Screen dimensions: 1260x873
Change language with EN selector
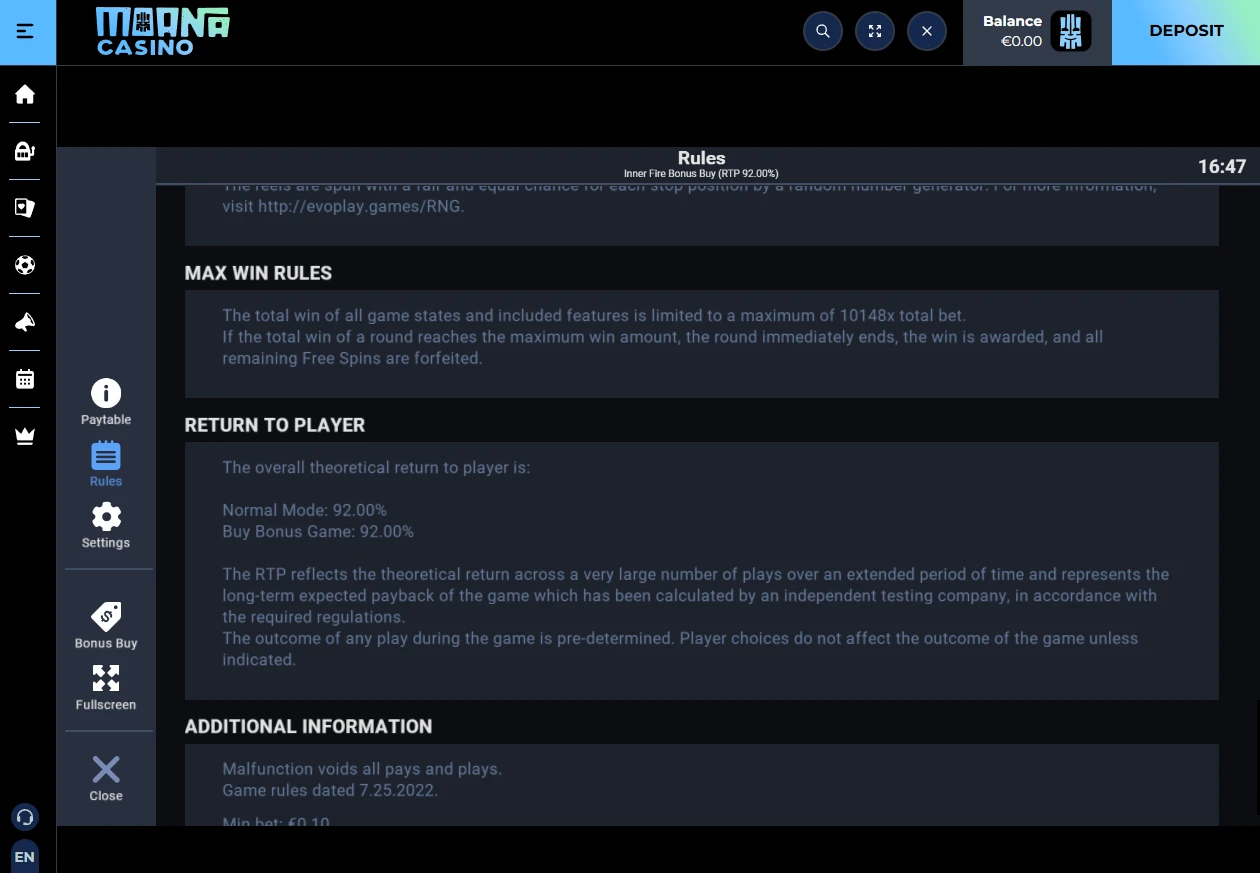pos(25,857)
